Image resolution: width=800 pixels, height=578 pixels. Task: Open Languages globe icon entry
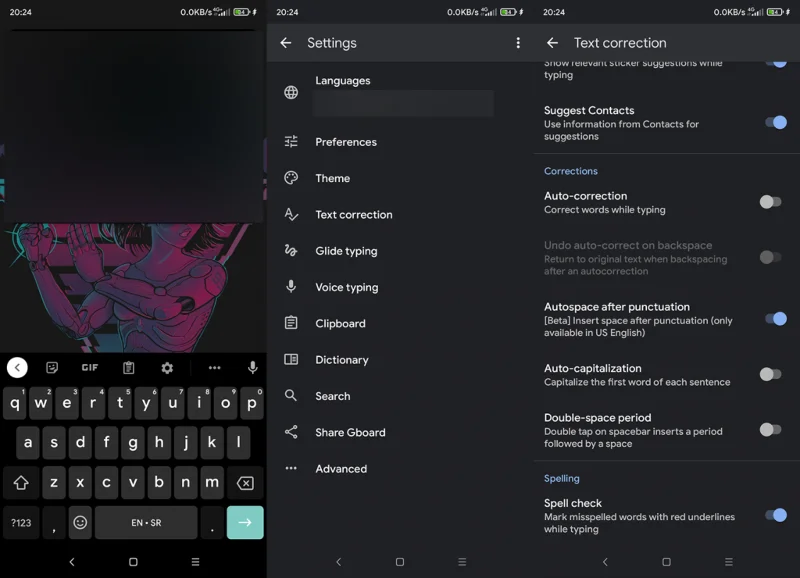point(291,92)
